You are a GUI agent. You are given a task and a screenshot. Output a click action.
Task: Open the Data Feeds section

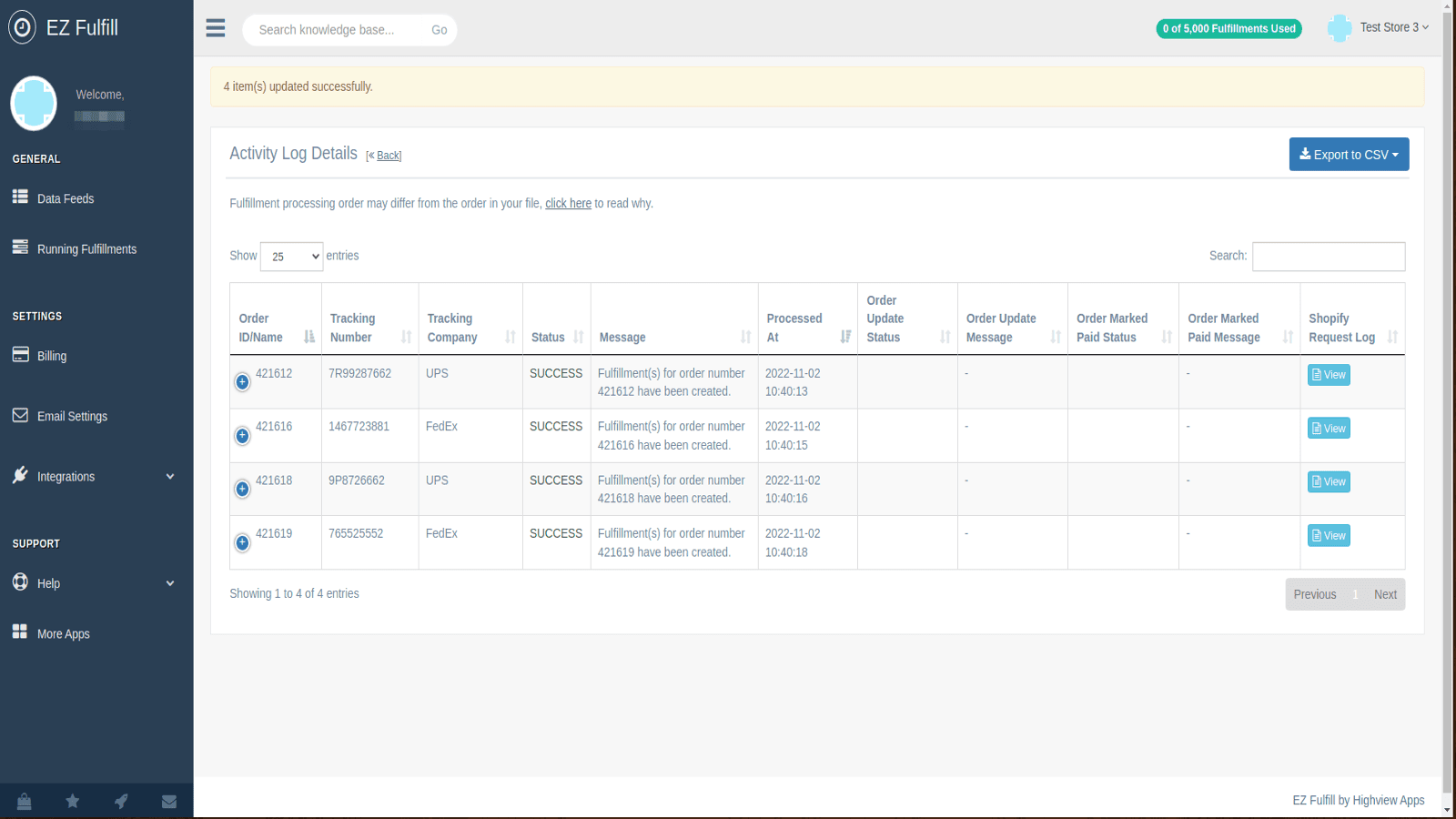pos(65,197)
